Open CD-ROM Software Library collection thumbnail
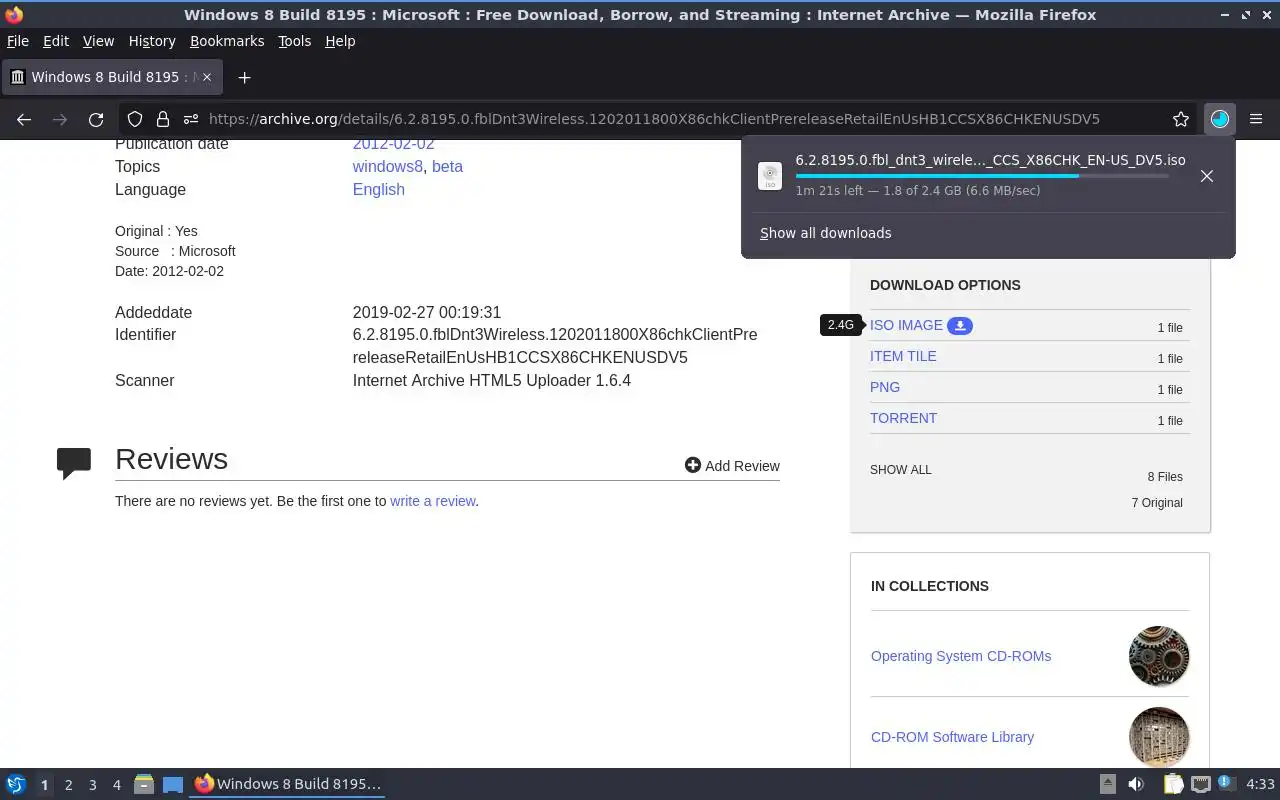1280x800 pixels. click(x=1159, y=737)
